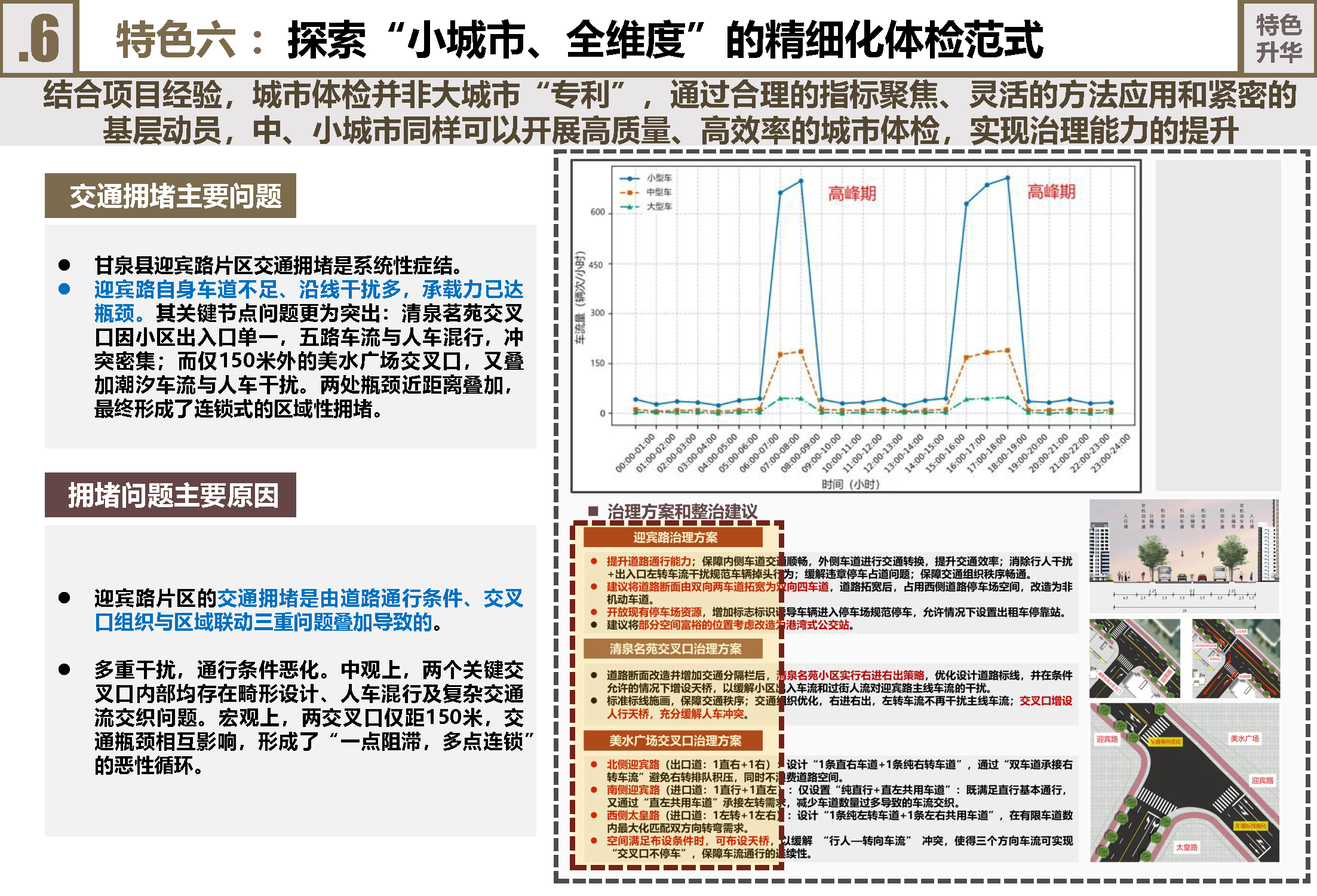
Task: Click the 清泉名苑交叉口治理方案 header
Action: pyautogui.click(x=674, y=649)
